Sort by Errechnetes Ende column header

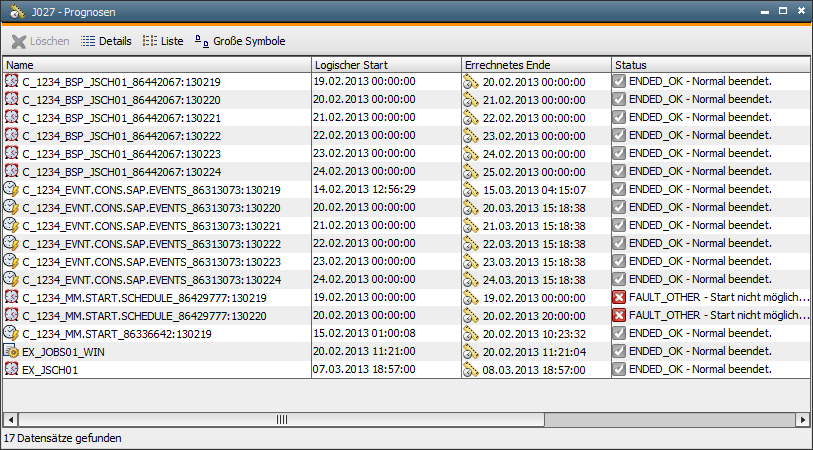tap(536, 65)
